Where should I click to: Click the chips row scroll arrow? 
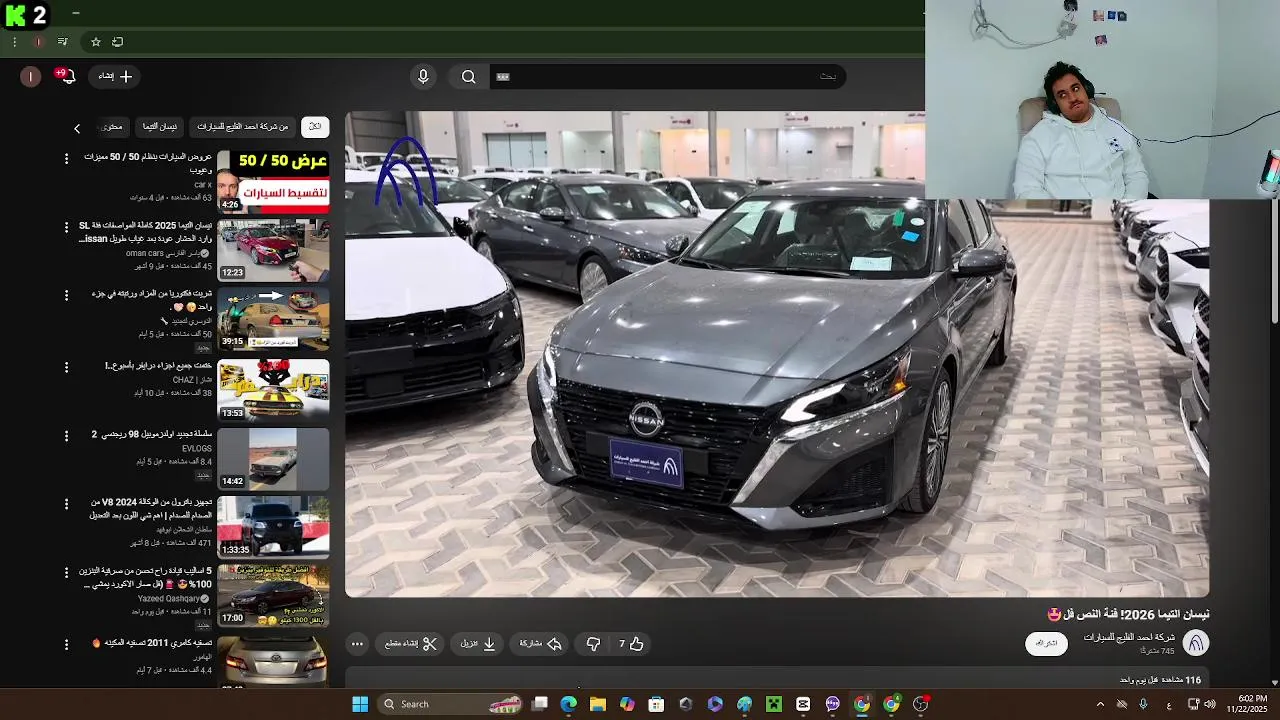coord(77,128)
